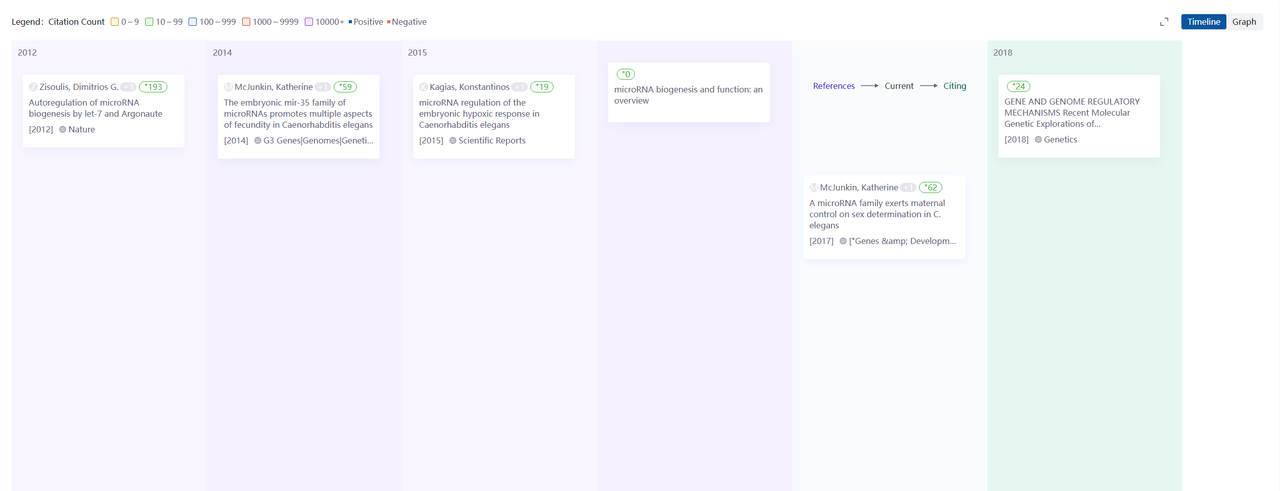Click the [2018] year tag on Genetics card
This screenshot has width=1280, height=491.
click(x=1017, y=140)
